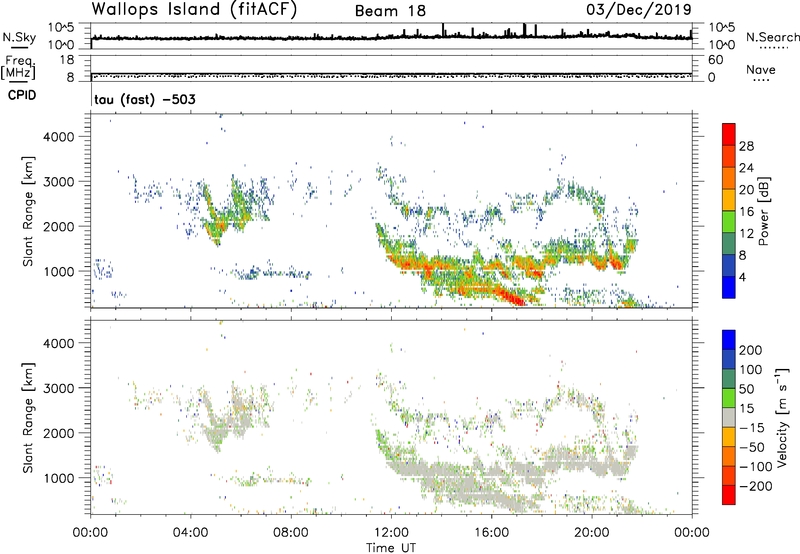Click the 'Velocity [m s-1]' color bar label
This screenshot has width=800, height=554.
pos(782,417)
